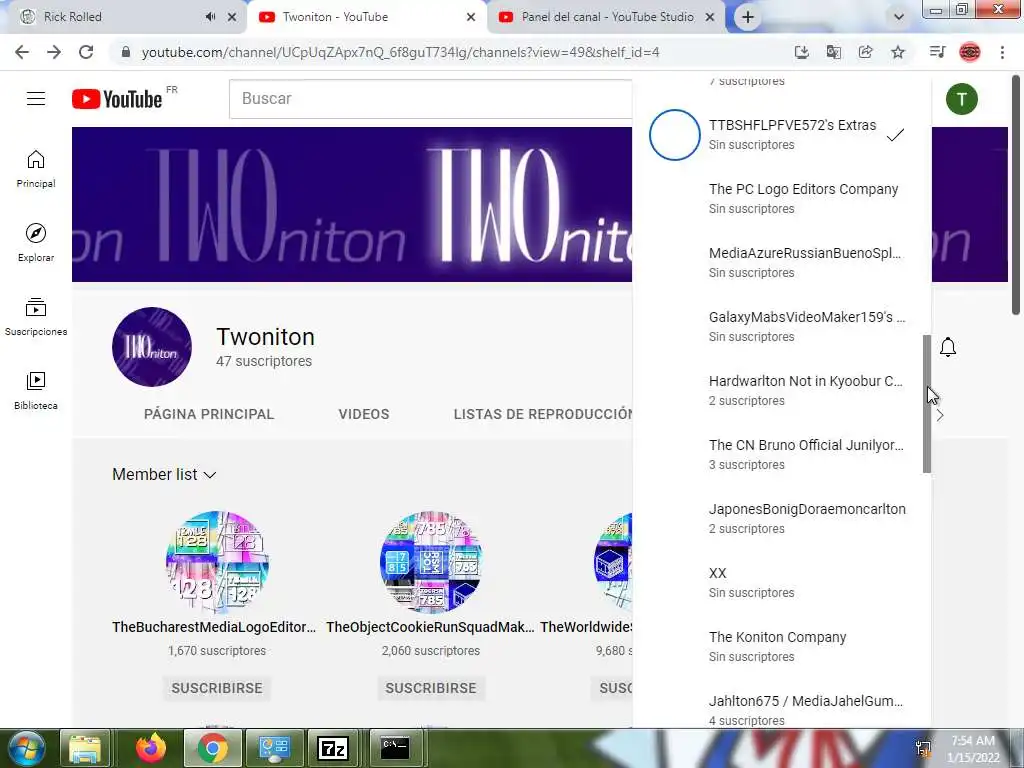The image size is (1024, 768).
Task: Click the Twoniton channel banner
Action: pyautogui.click(x=352, y=204)
